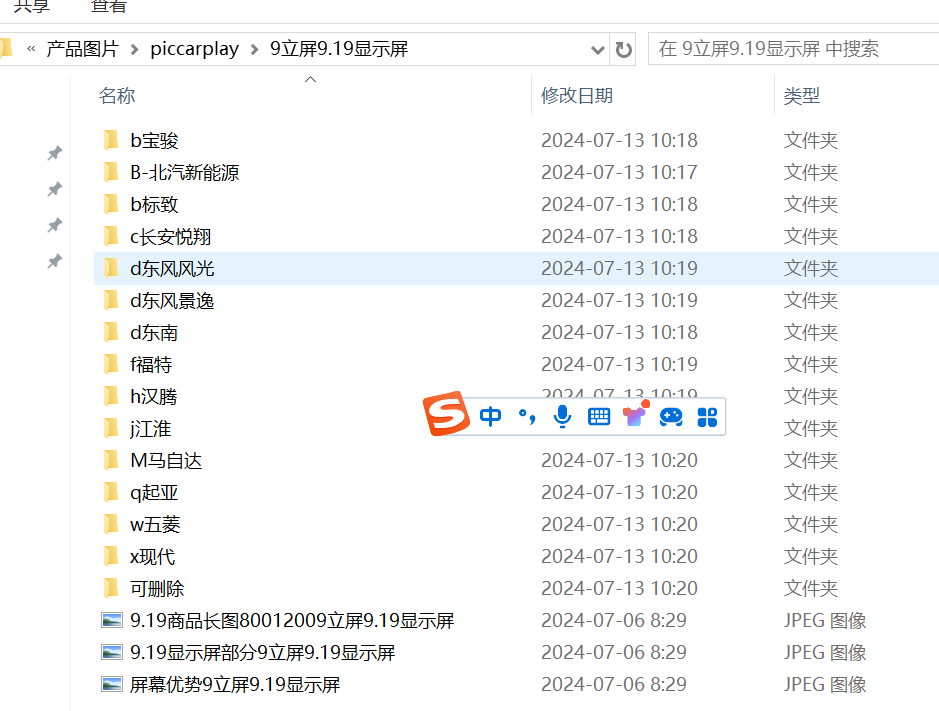Select JPEG icon of 屏幕优势 file
Screen dimensions: 939x711
coord(111,684)
